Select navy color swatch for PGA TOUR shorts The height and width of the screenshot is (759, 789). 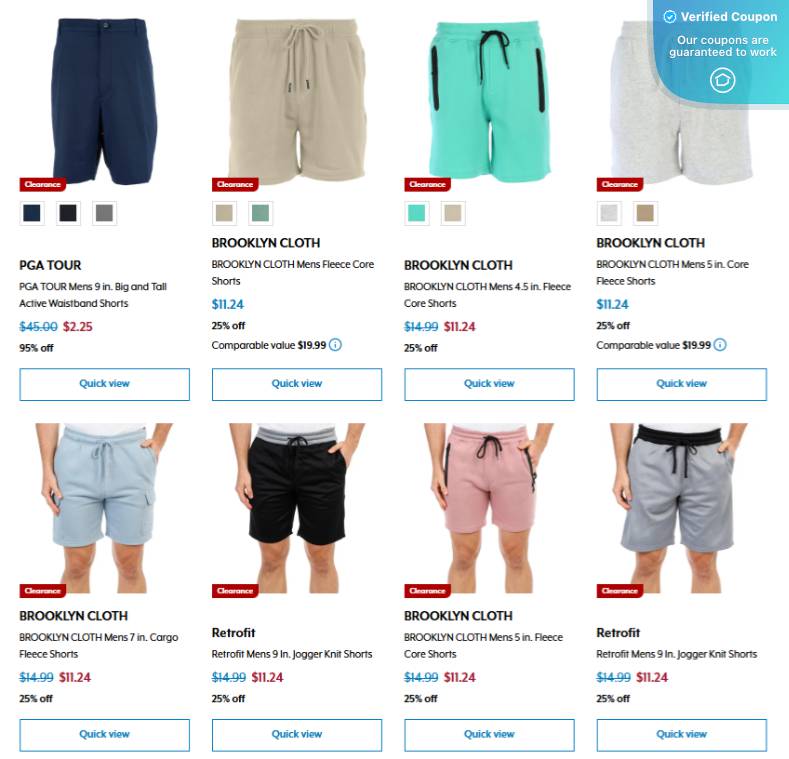tap(32, 213)
